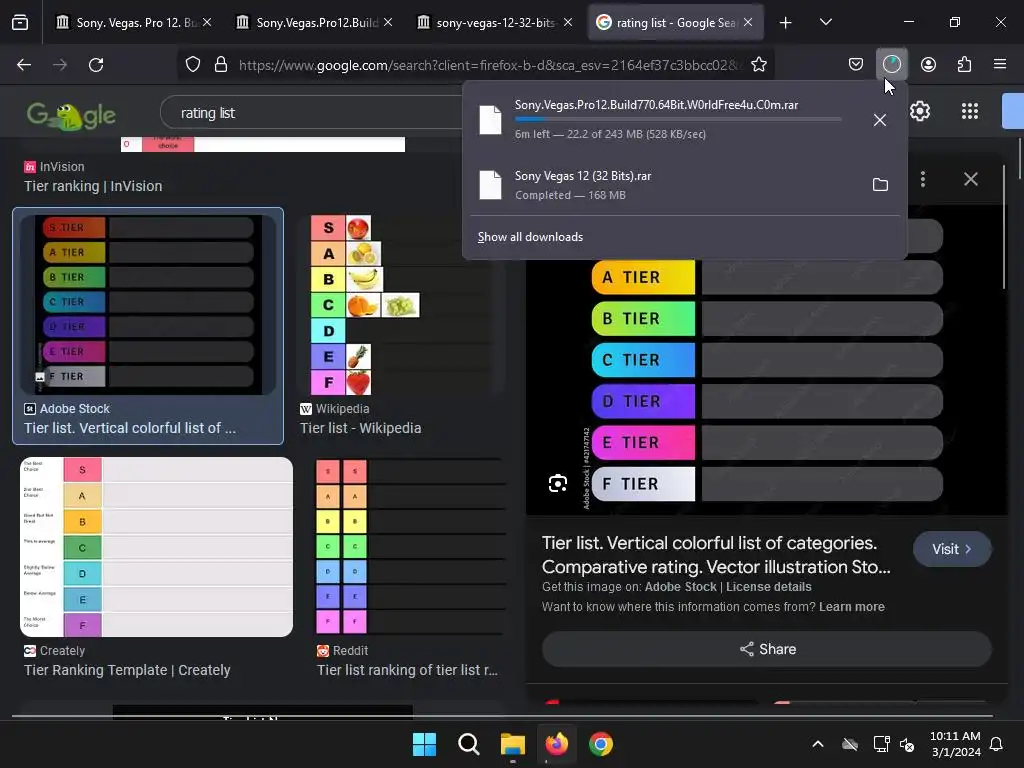Click Show all downloads
Viewport: 1024px width, 768px height.
point(530,237)
